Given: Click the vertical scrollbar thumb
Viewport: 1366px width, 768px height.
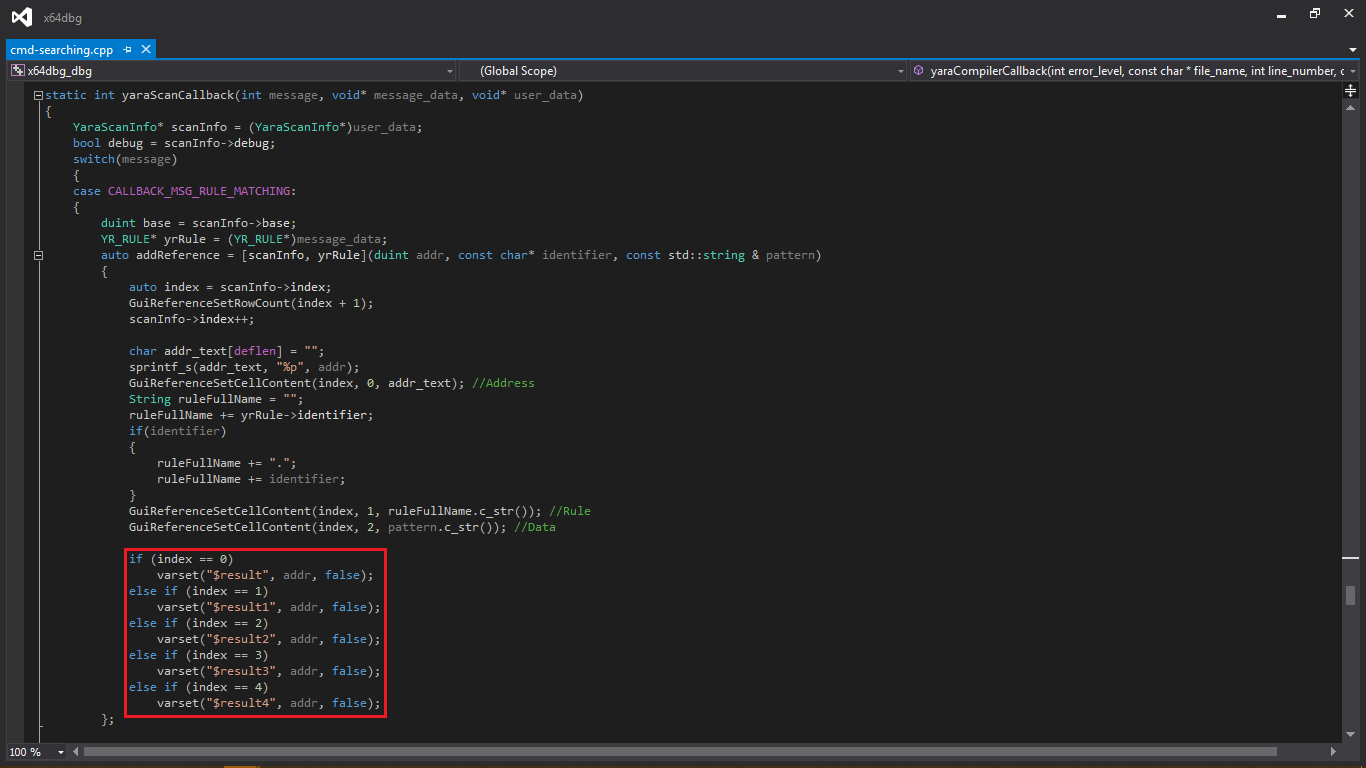Looking at the screenshot, I should point(1350,595).
